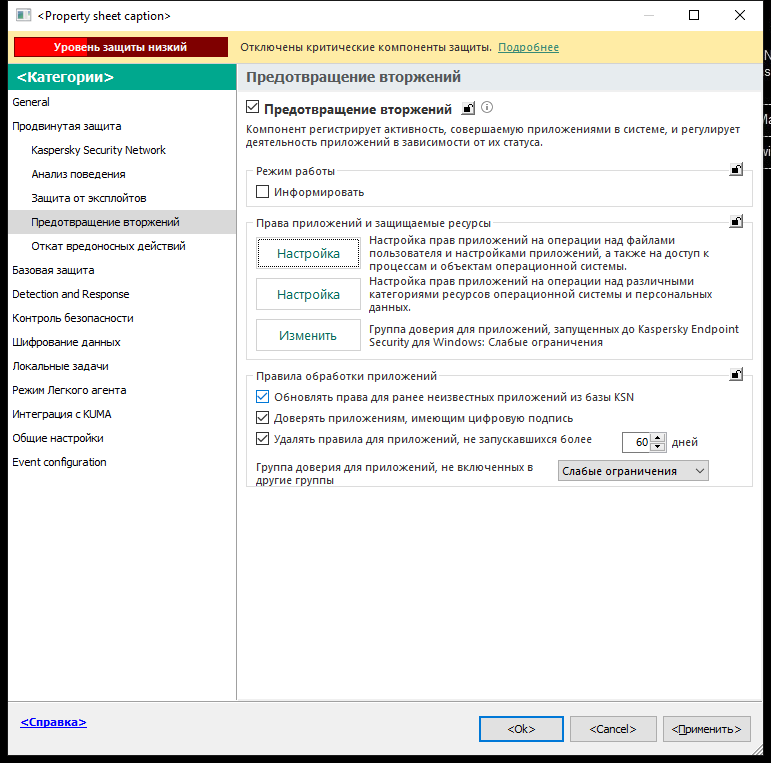Click the 60 days input field

(636, 442)
